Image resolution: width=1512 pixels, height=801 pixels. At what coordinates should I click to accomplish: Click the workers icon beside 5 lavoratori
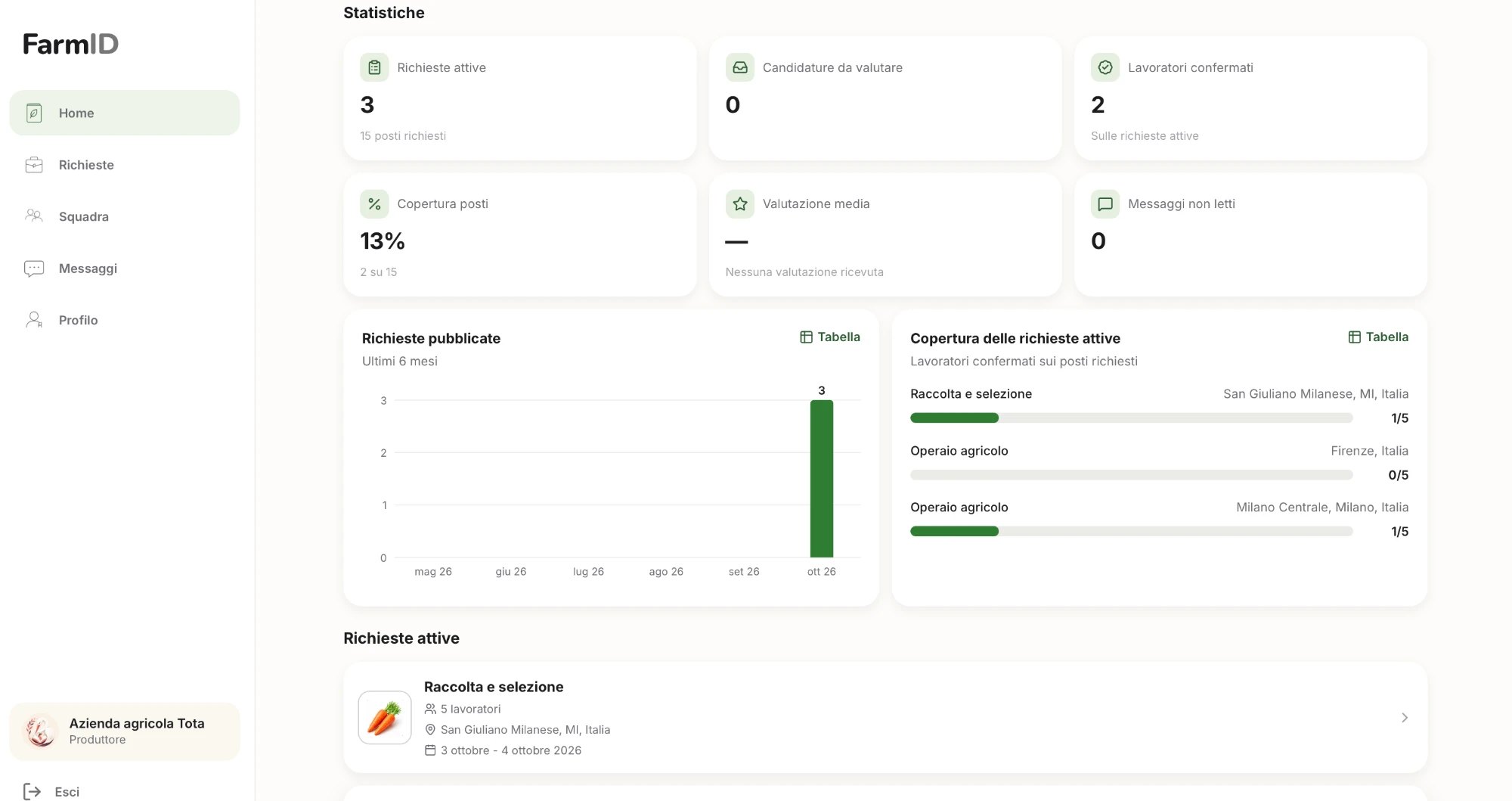(430, 709)
